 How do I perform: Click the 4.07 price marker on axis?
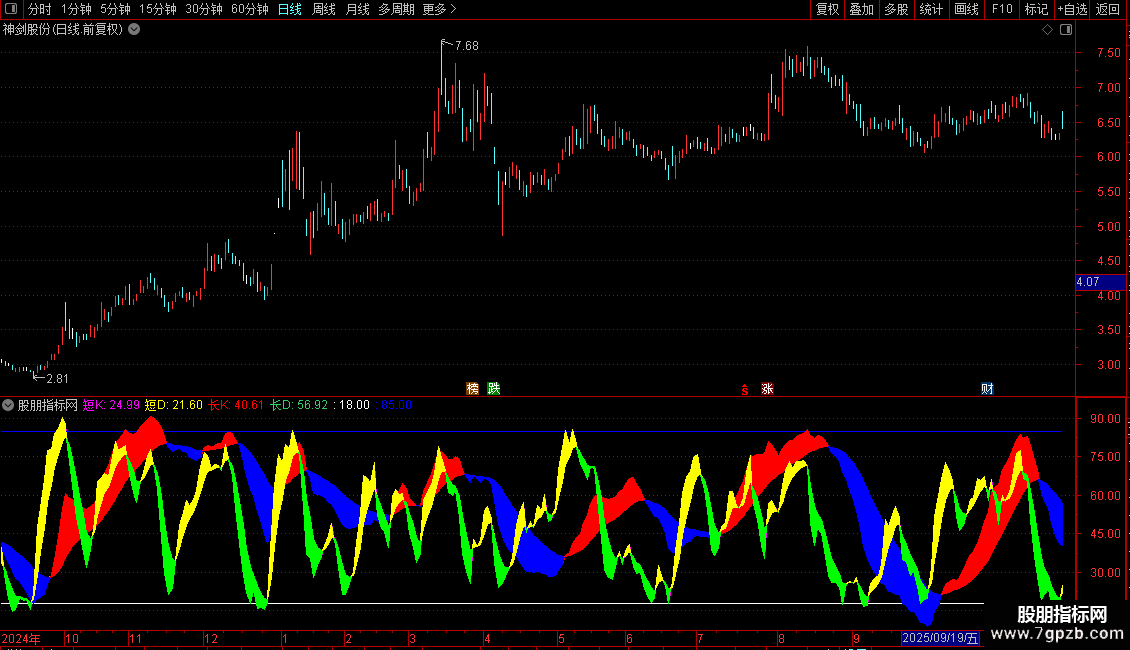coord(1100,282)
